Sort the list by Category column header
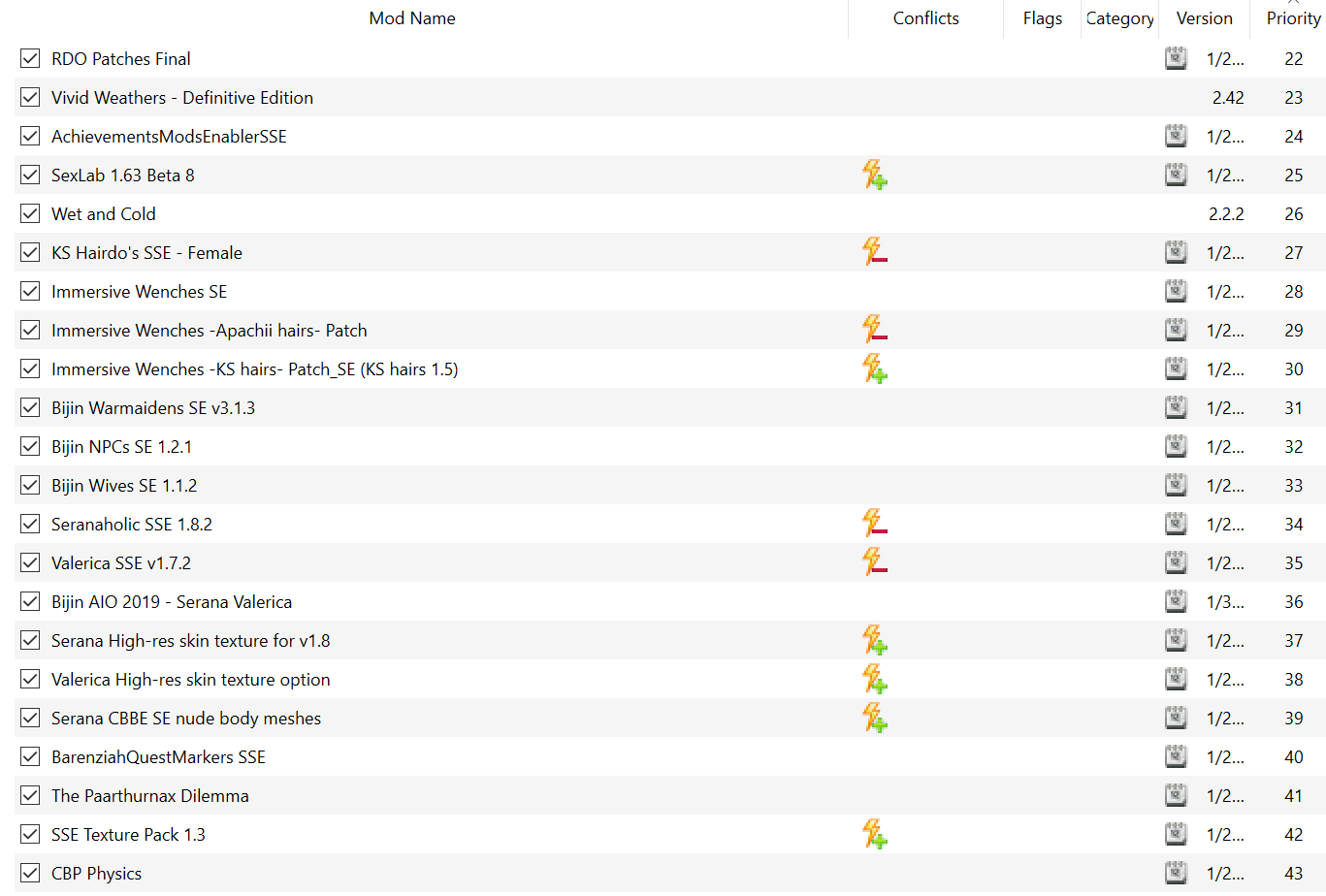The height and width of the screenshot is (896, 1326). [x=1120, y=18]
